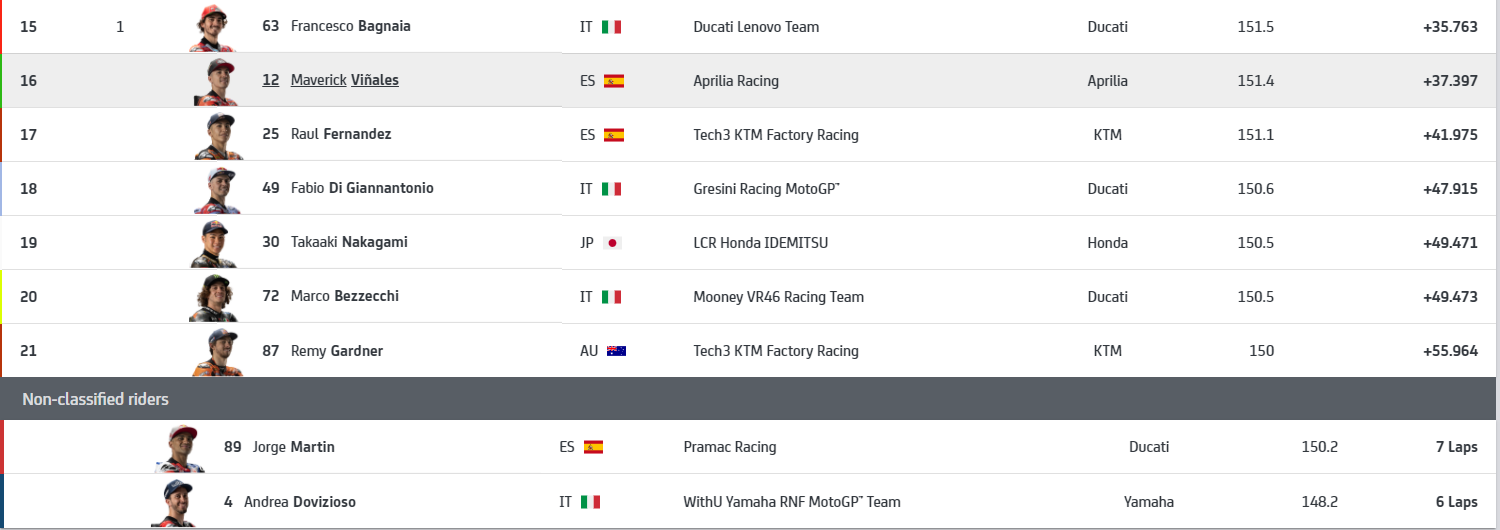Open Maverick Viñales rider profile link
This screenshot has height=530, width=1500.
(x=344, y=80)
